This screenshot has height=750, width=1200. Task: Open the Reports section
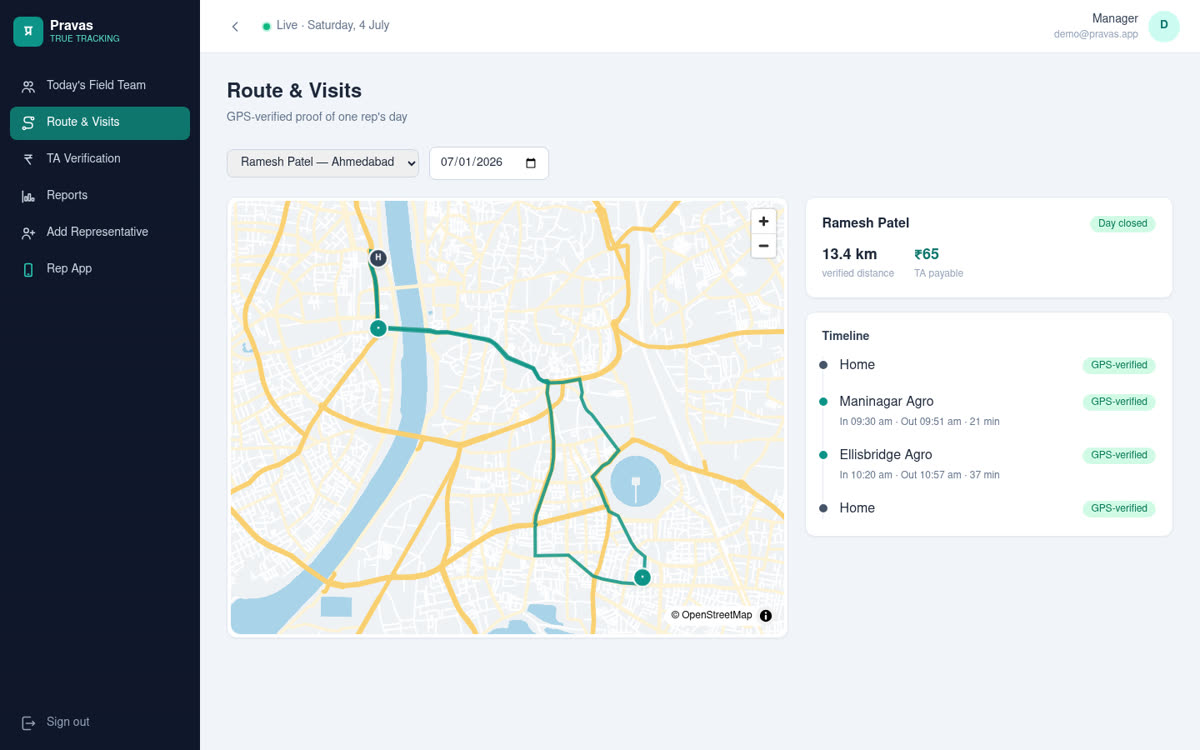[x=100, y=196]
